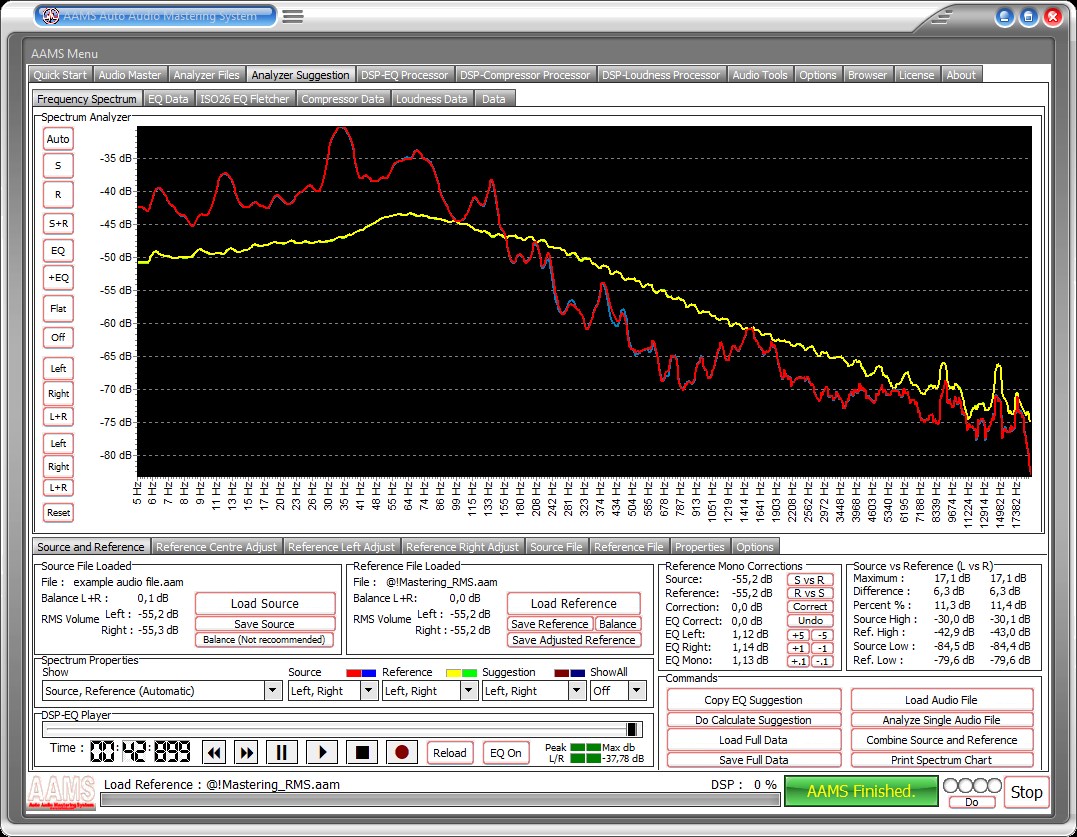Click the Suggestion dark color swatch
Screen dimensions: 1077x837
[x=569, y=673]
